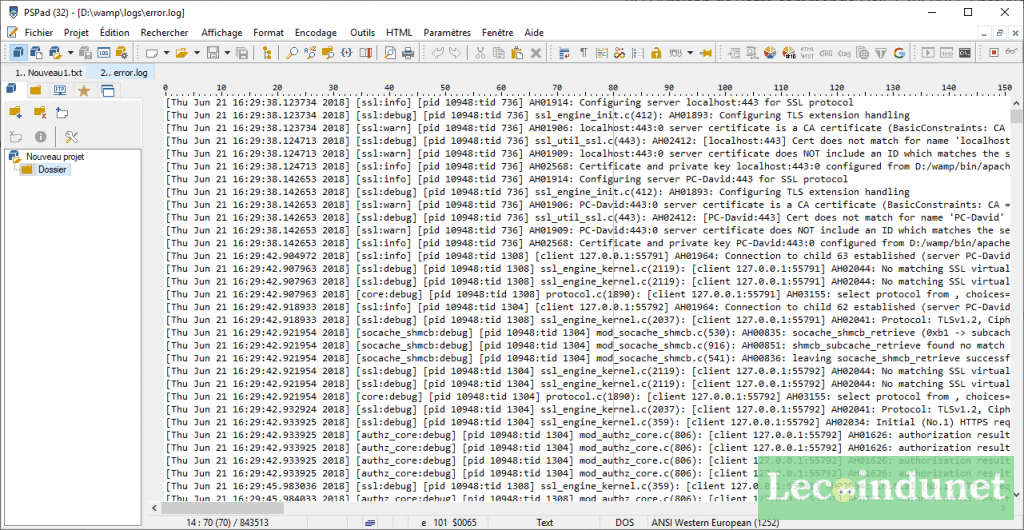Click the Save floppy disk icon
The height and width of the screenshot is (530, 1024).
tap(213, 53)
